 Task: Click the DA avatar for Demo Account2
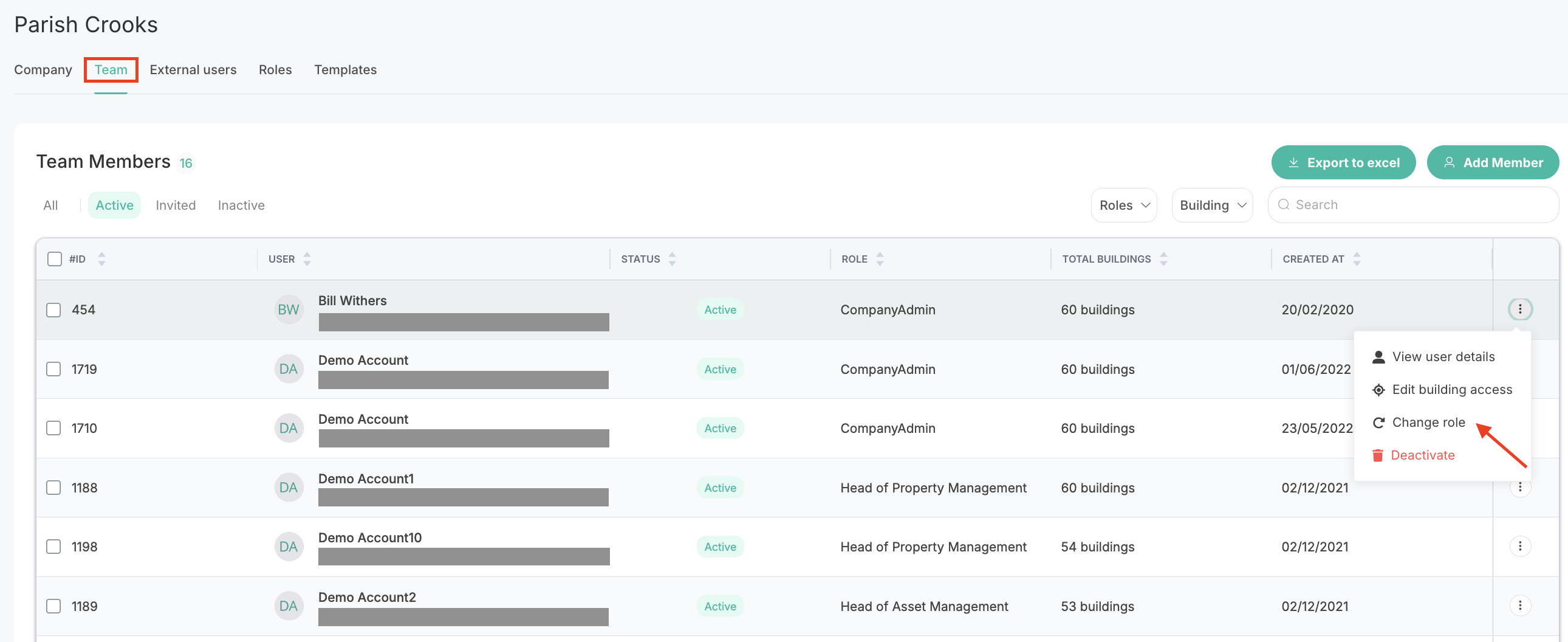click(289, 606)
